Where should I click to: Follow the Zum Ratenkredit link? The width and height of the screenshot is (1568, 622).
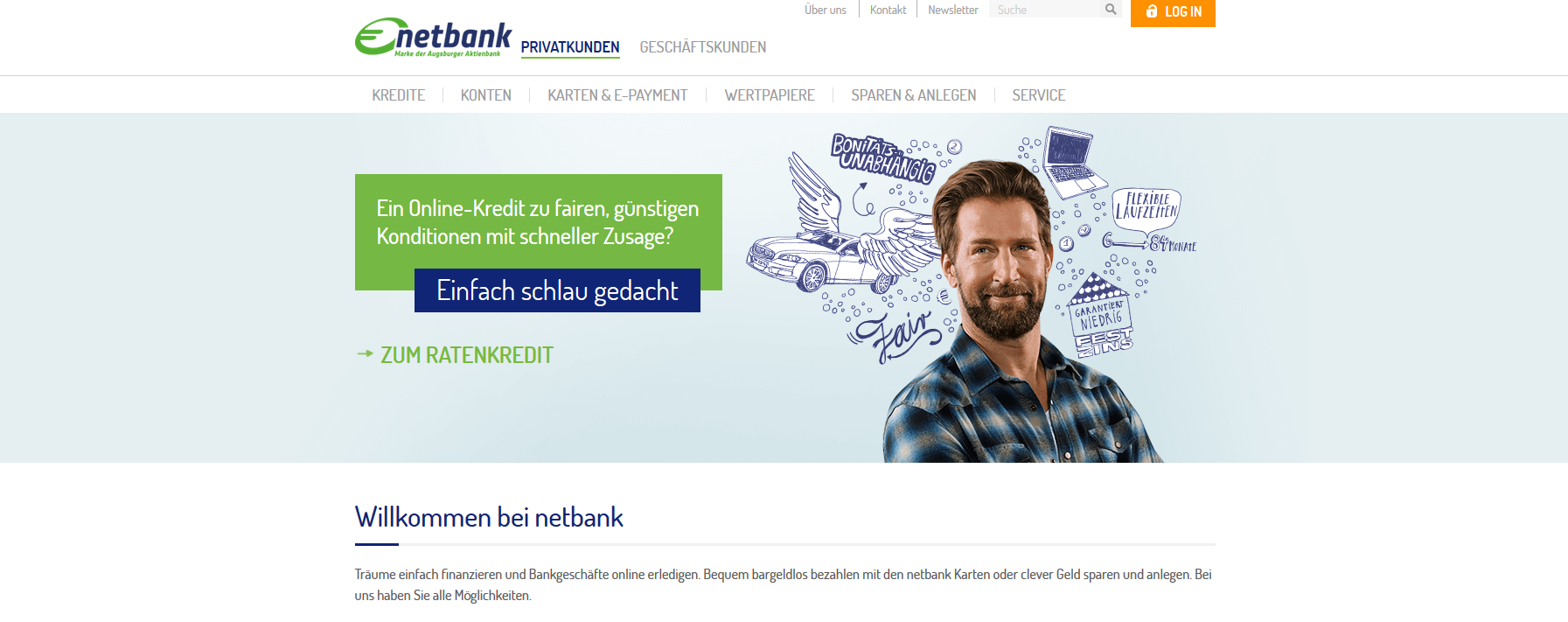click(467, 355)
